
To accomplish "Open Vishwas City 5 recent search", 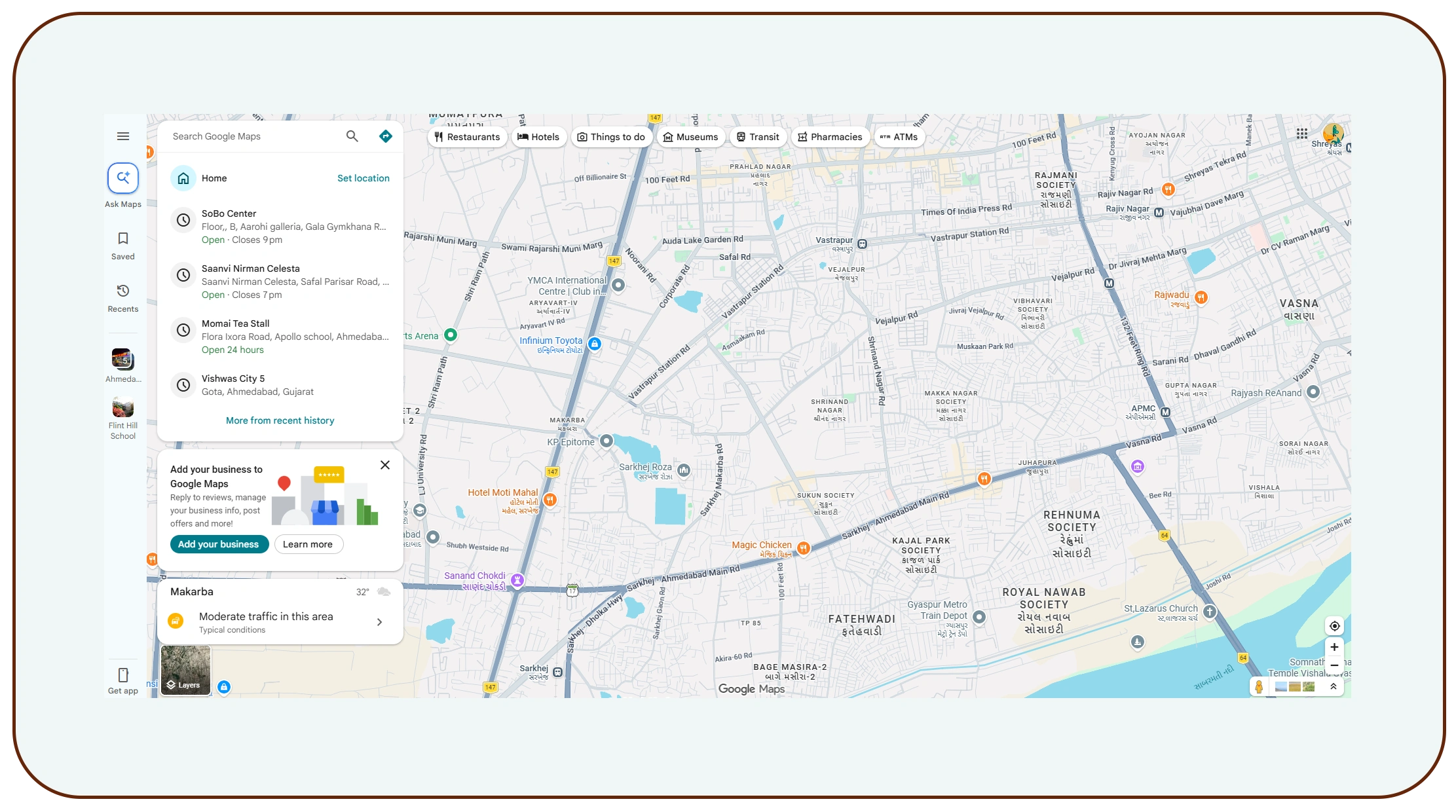I will pyautogui.click(x=280, y=385).
